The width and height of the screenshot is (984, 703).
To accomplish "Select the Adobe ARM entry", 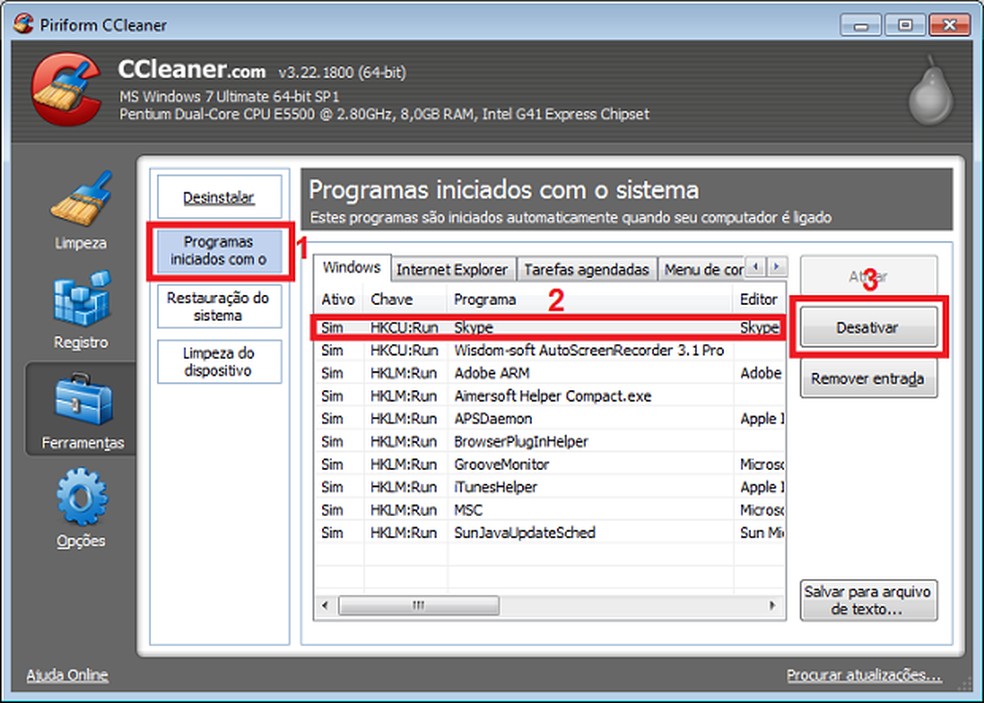I will 550,373.
